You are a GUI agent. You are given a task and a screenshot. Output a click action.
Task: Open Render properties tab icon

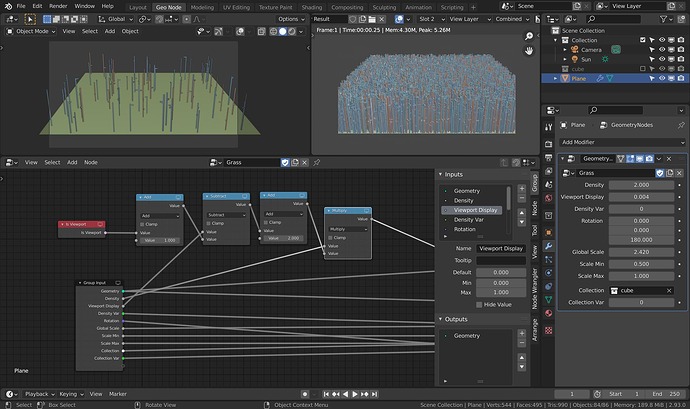[x=548, y=144]
